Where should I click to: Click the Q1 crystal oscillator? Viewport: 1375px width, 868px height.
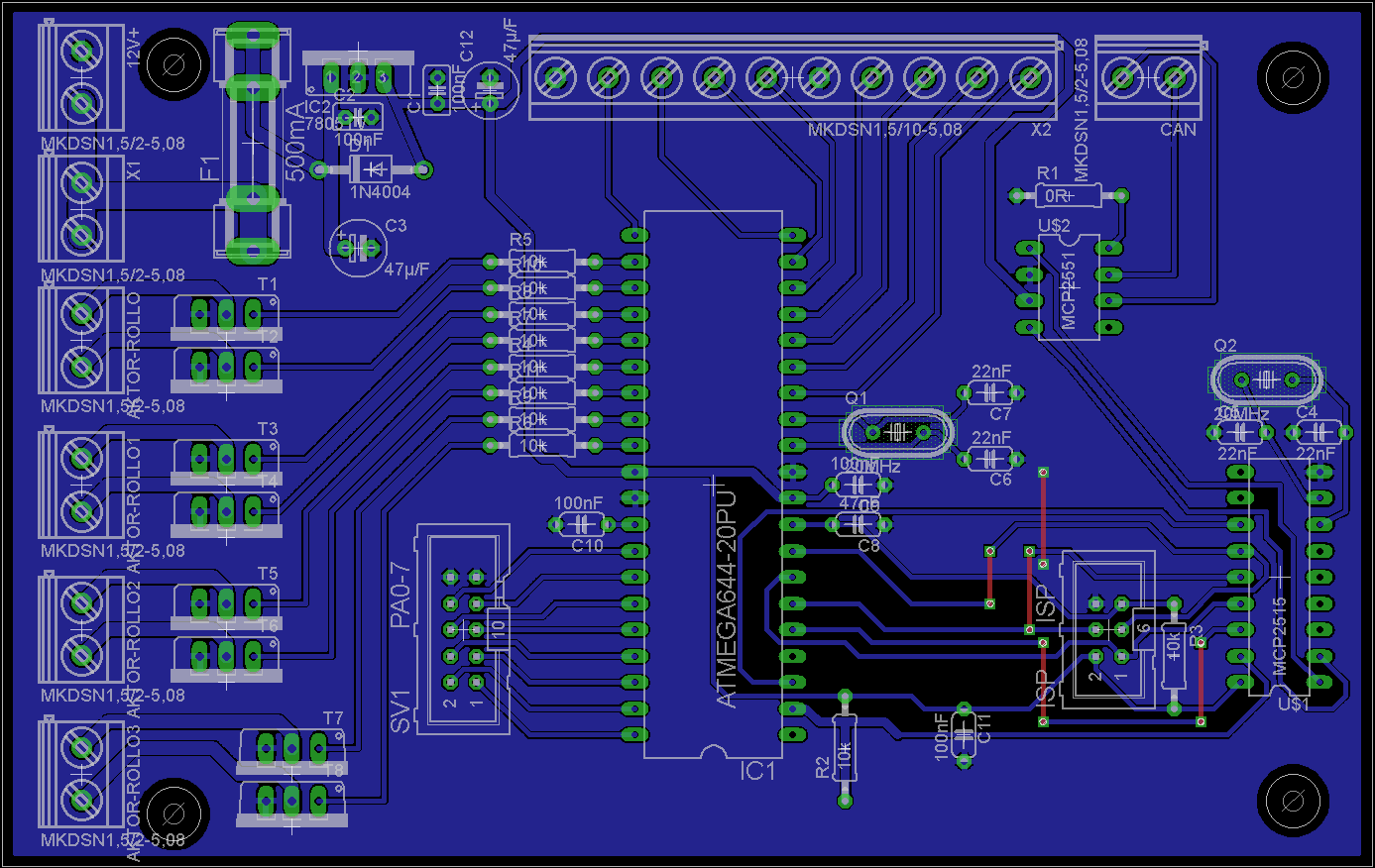(x=897, y=432)
